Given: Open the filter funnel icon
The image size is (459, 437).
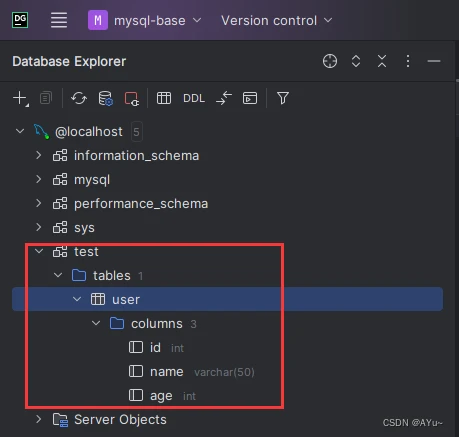Looking at the screenshot, I should coord(283,98).
